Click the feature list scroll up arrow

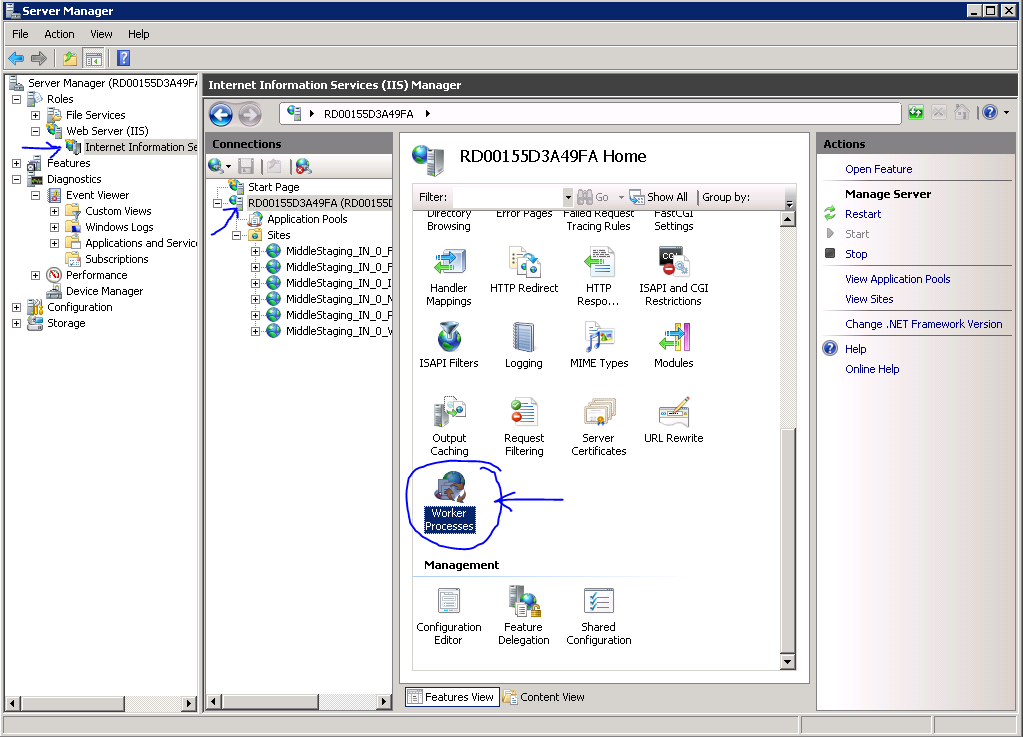pyautogui.click(x=787, y=219)
